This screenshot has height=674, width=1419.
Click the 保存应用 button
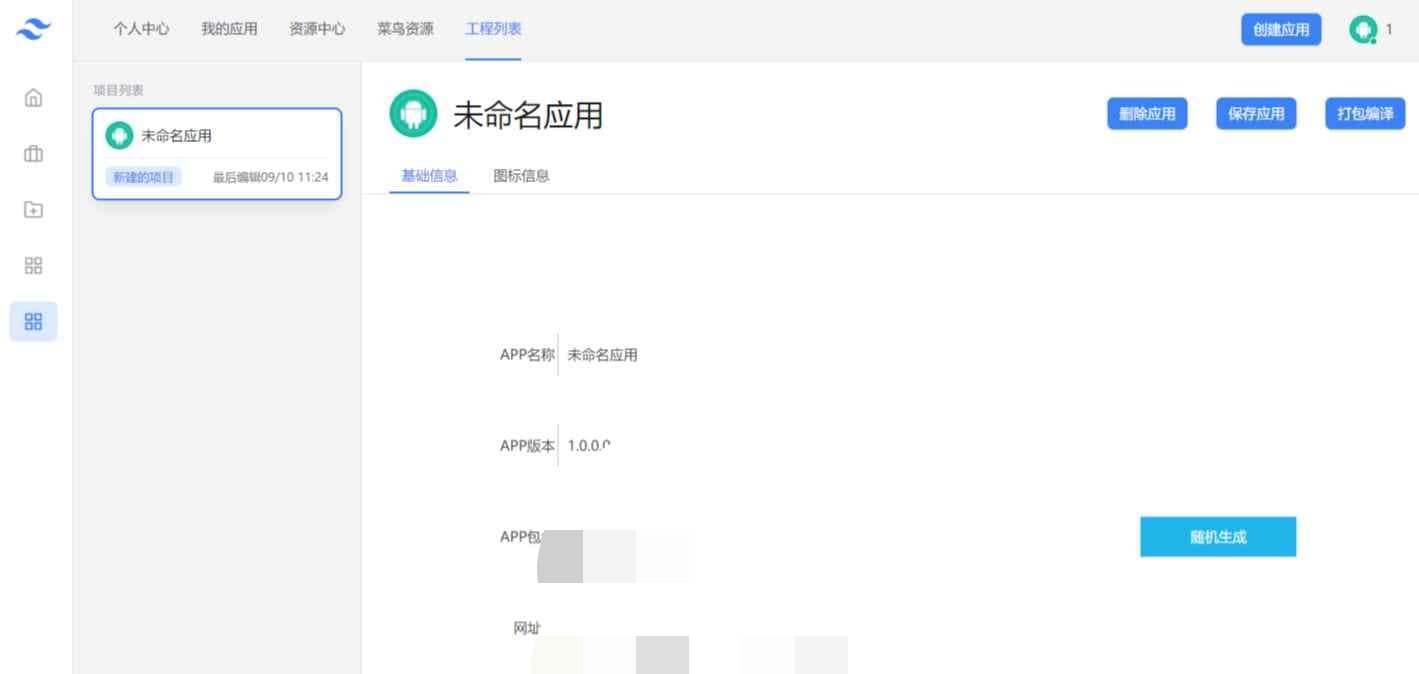(x=1256, y=113)
